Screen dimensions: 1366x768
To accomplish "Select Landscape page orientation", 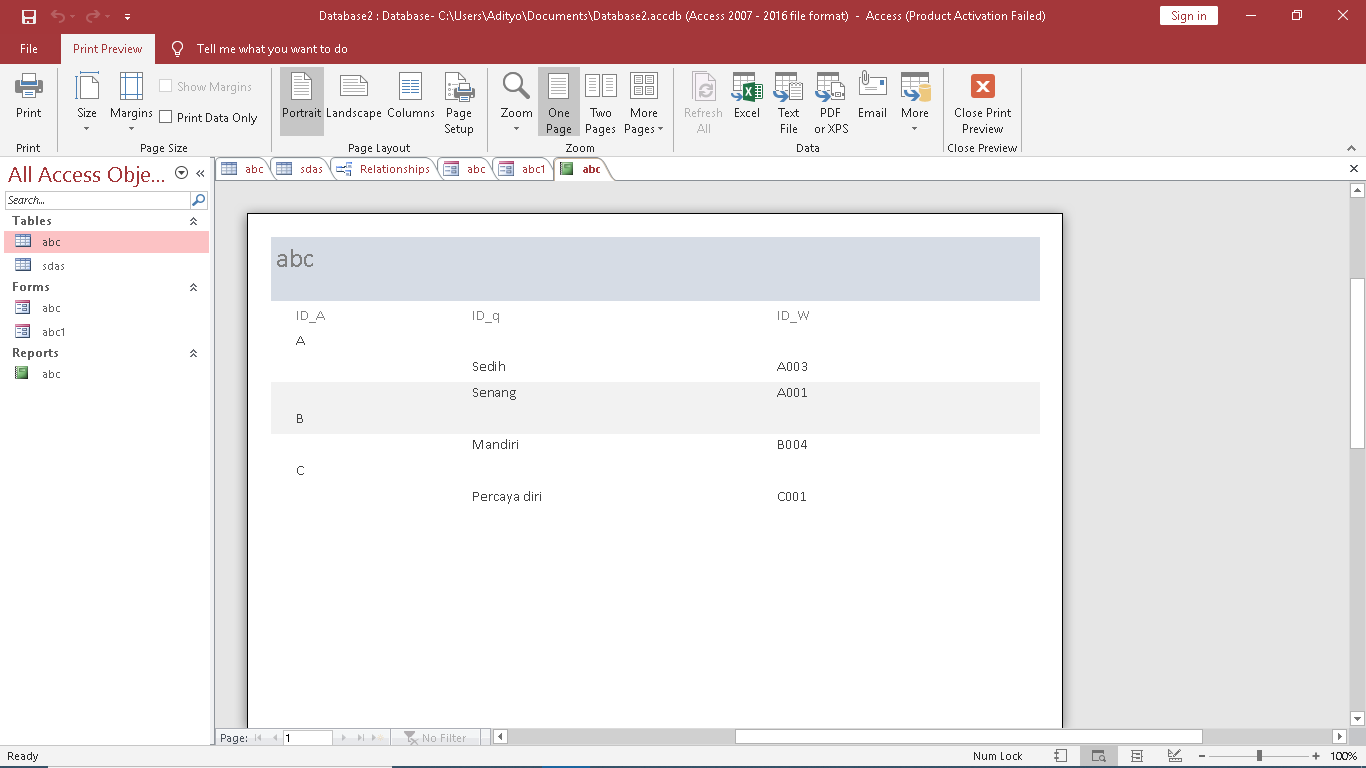I will pyautogui.click(x=353, y=96).
